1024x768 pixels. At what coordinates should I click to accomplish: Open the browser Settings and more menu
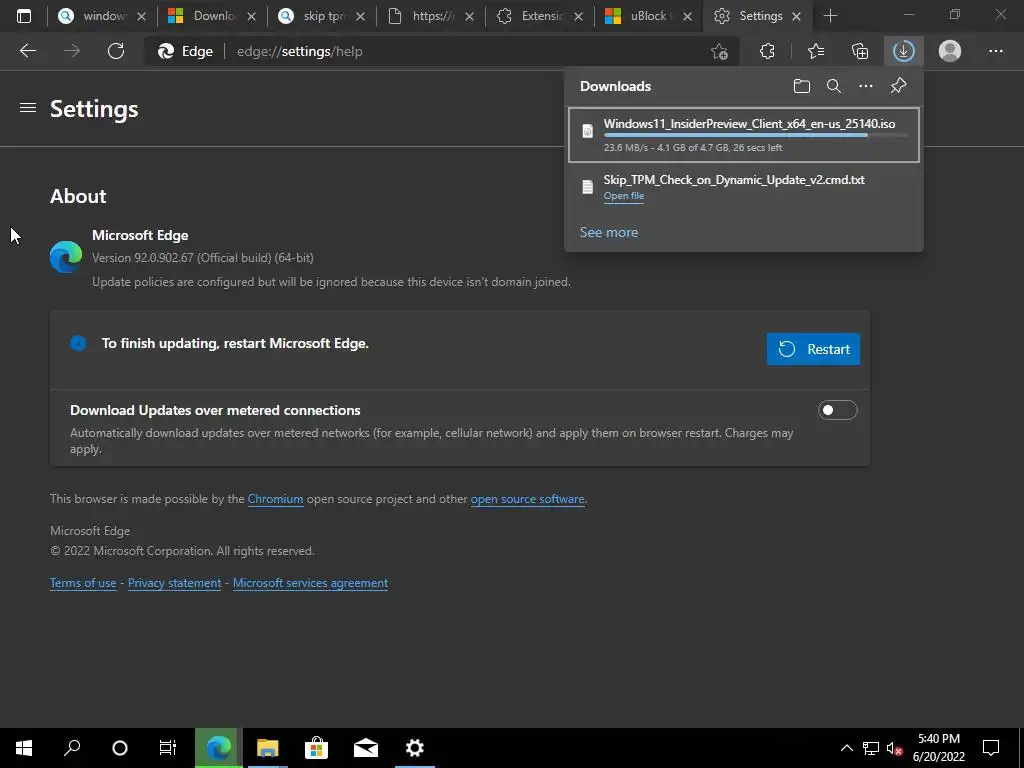995,51
